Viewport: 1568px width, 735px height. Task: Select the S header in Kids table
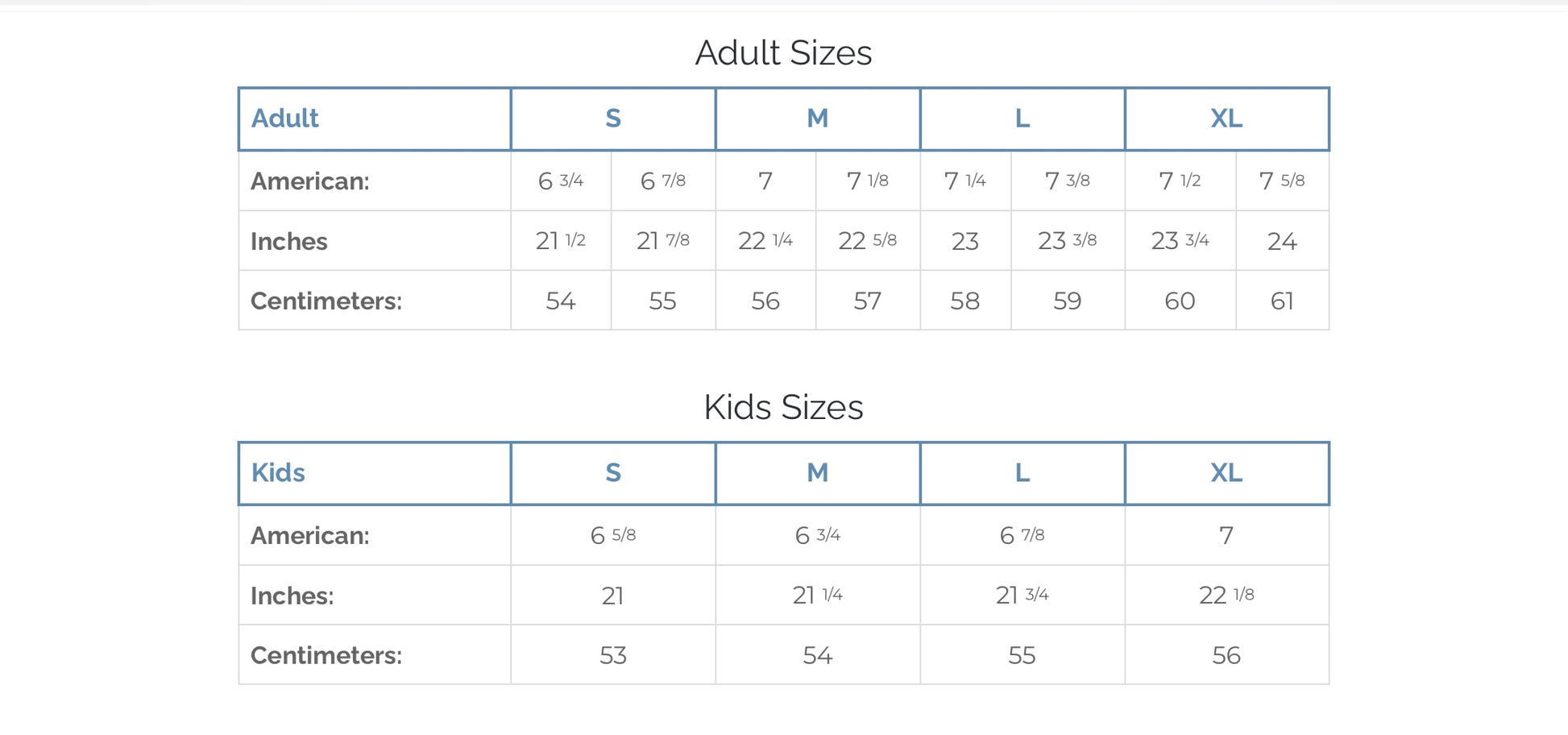coord(612,473)
